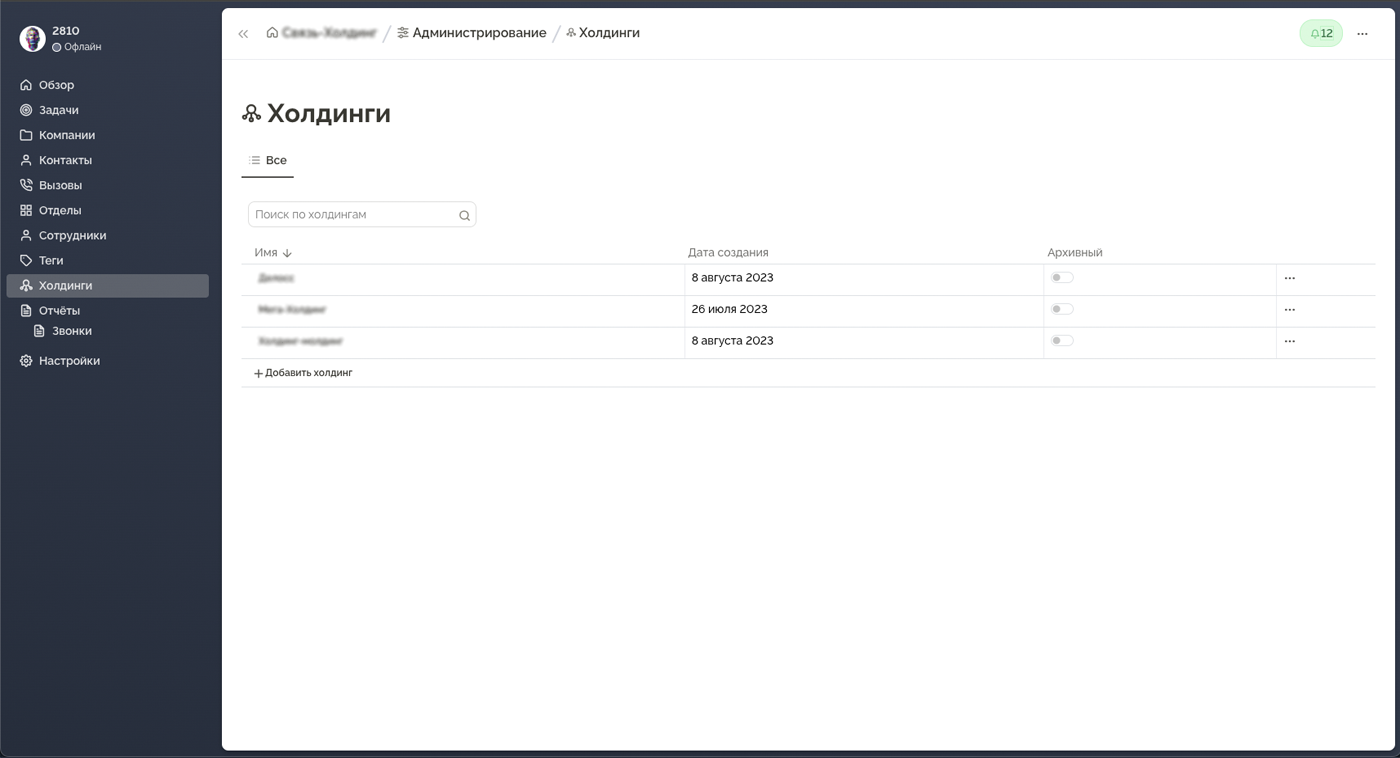Toggle archive switch for first holding row
Screen dimensions: 1400x758
(x=1061, y=278)
